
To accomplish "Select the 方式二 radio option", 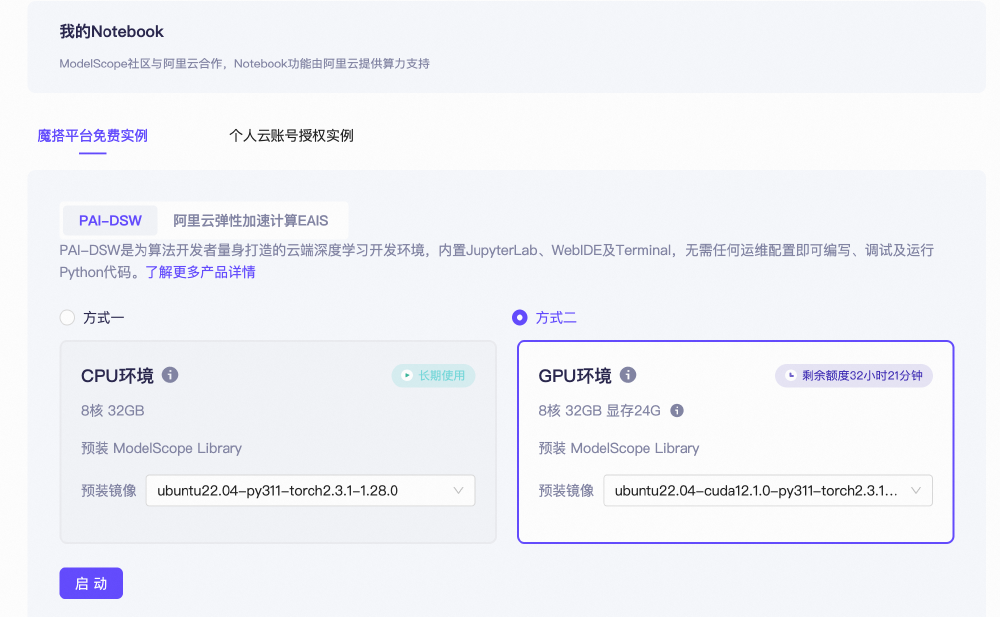I will tap(519, 317).
